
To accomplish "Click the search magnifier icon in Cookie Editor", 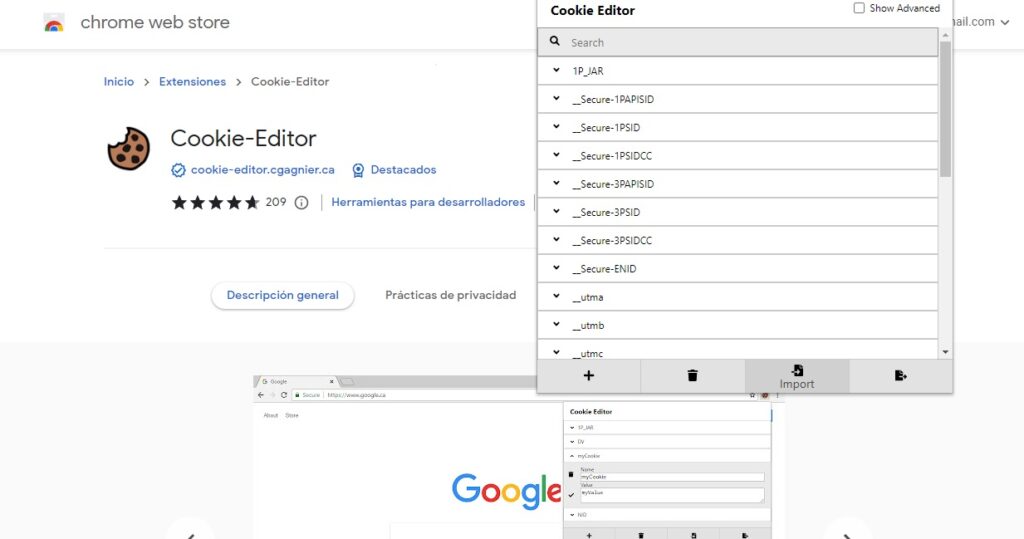I will click(x=554, y=41).
